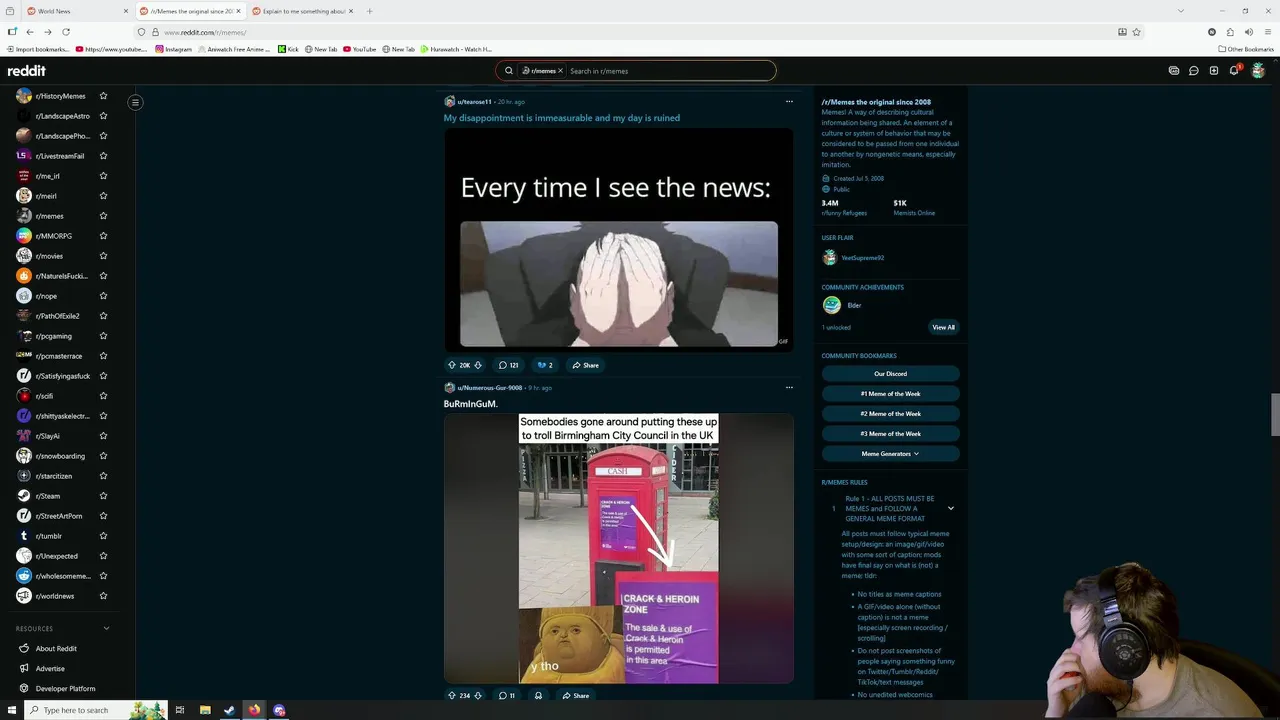Open comments on the post with 121 comments
Viewport: 1280px width, 720px height.
tap(508, 365)
